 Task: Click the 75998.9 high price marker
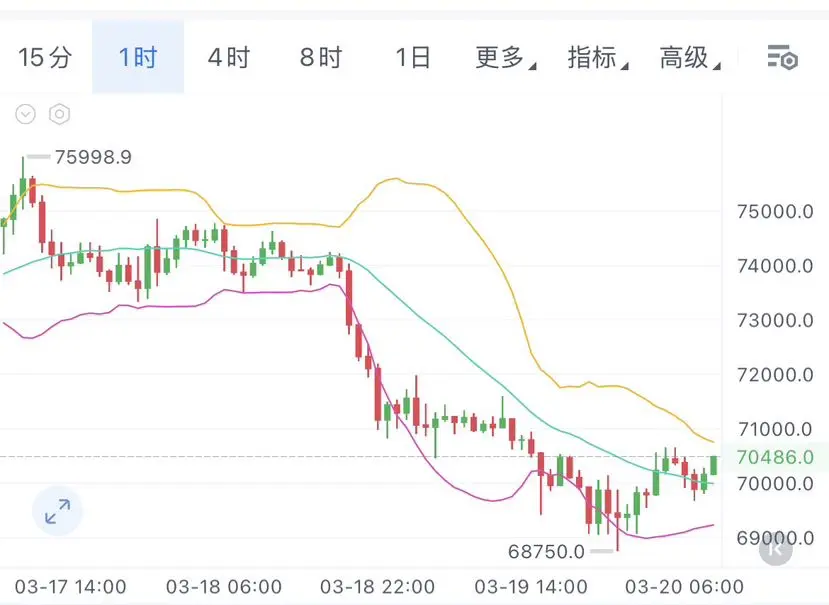(93, 157)
